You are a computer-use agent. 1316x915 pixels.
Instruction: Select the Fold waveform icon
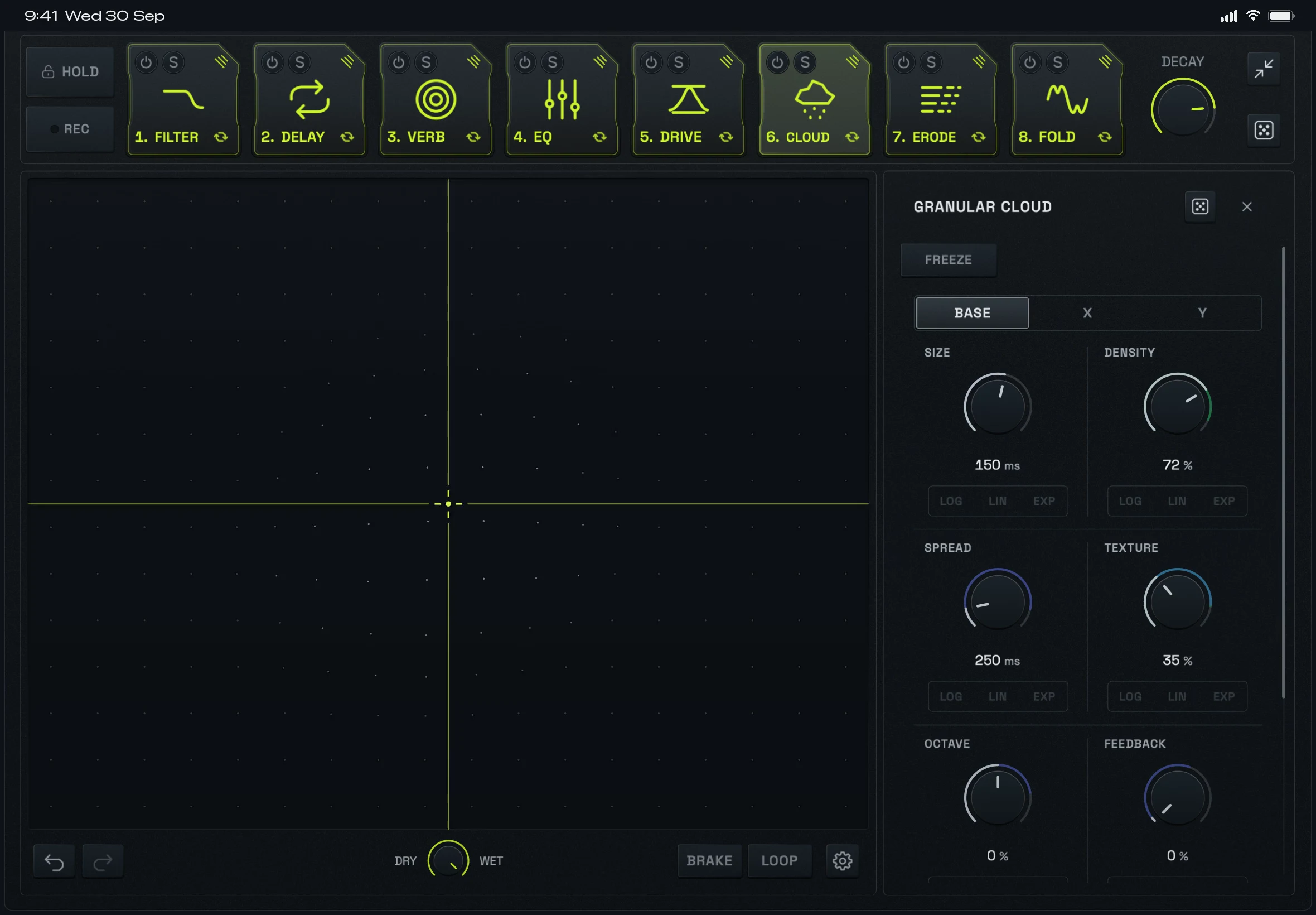point(1067,99)
